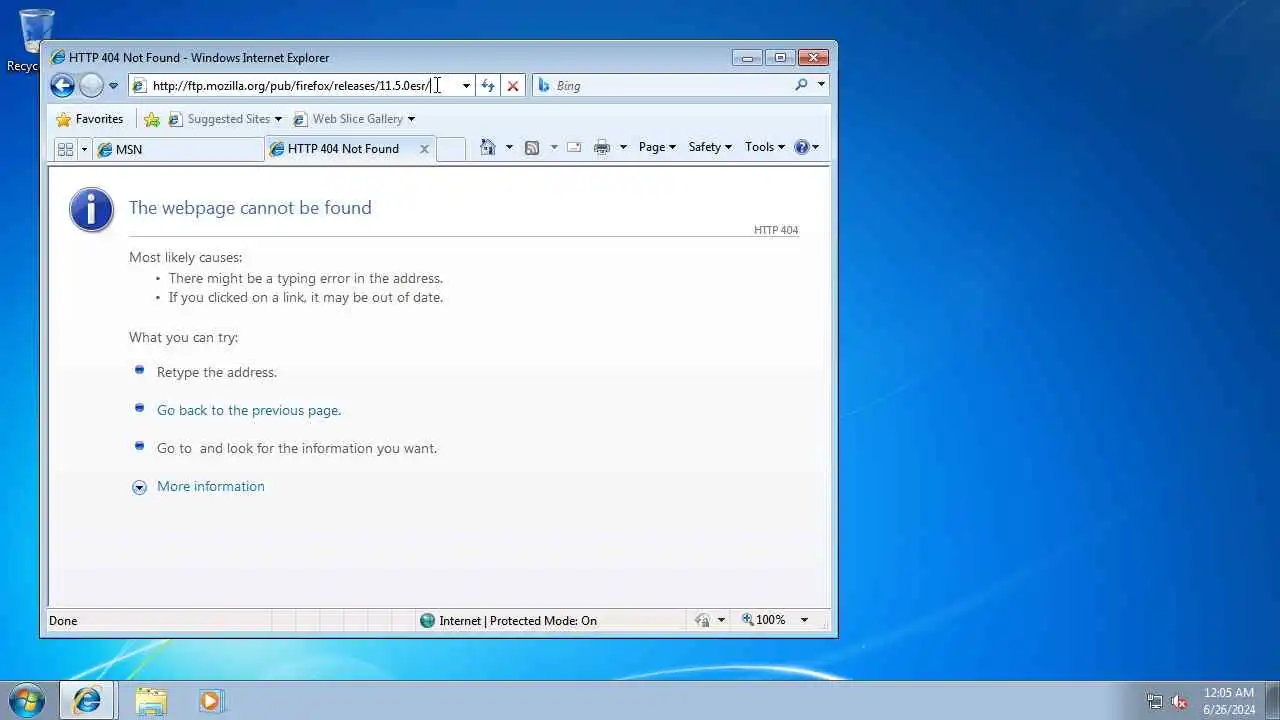
Task: Click the 'Done' status bar text
Action: click(63, 620)
